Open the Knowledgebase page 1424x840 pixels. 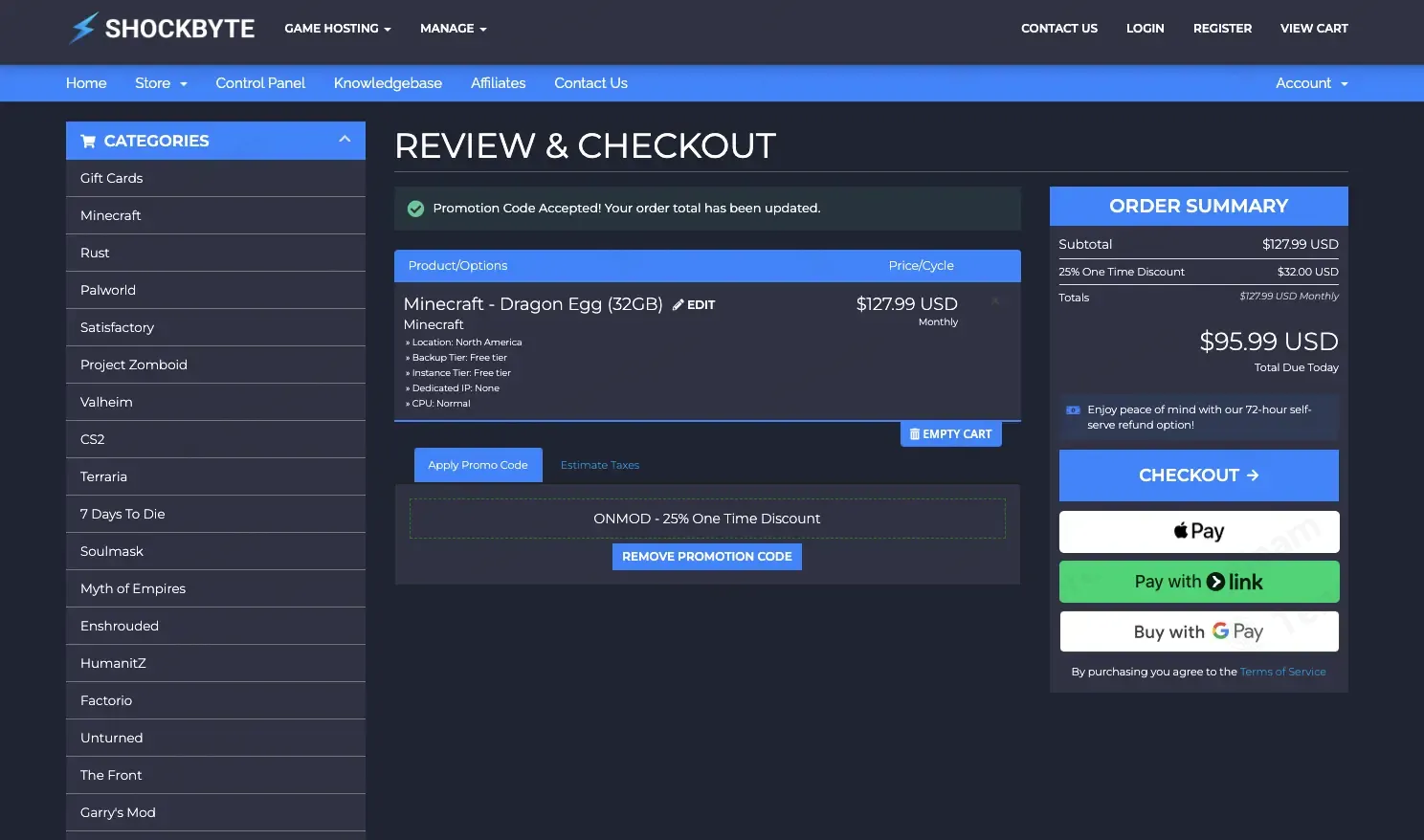pos(388,83)
